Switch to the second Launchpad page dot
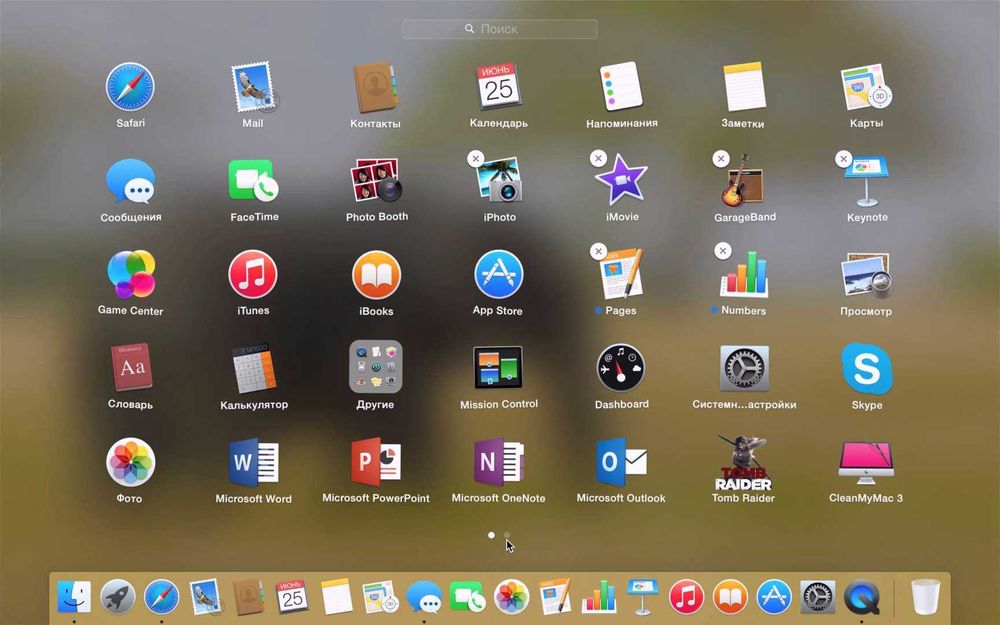Image resolution: width=1000 pixels, height=625 pixels. tap(507, 536)
